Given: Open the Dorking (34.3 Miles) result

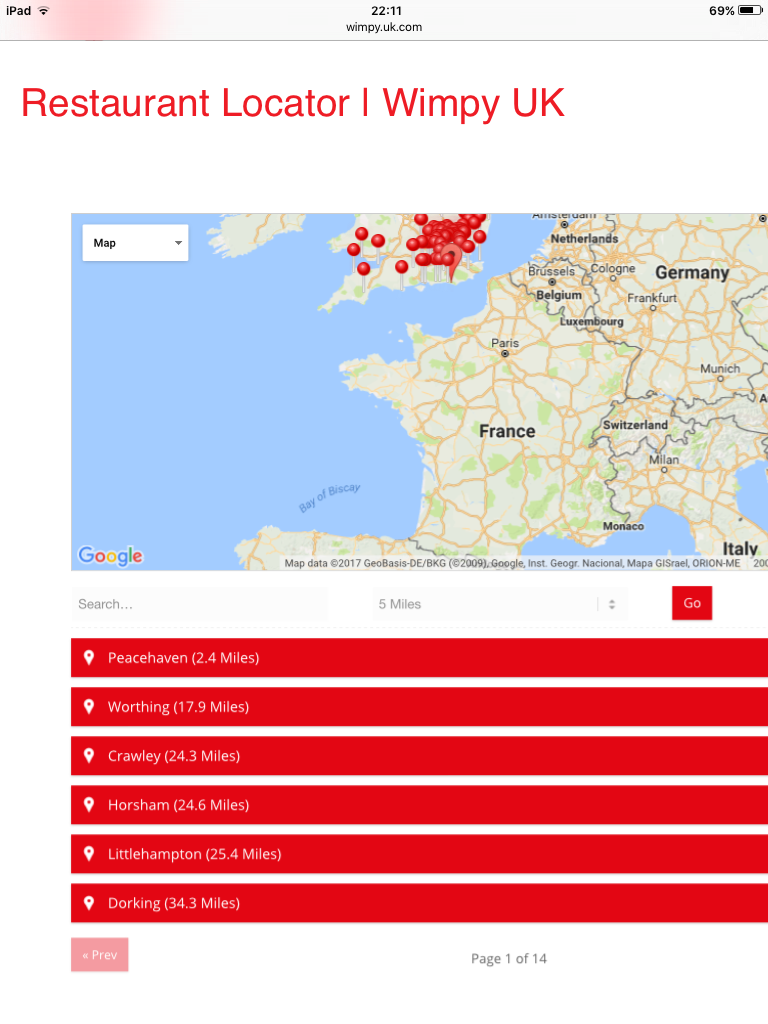Looking at the screenshot, I should (419, 903).
